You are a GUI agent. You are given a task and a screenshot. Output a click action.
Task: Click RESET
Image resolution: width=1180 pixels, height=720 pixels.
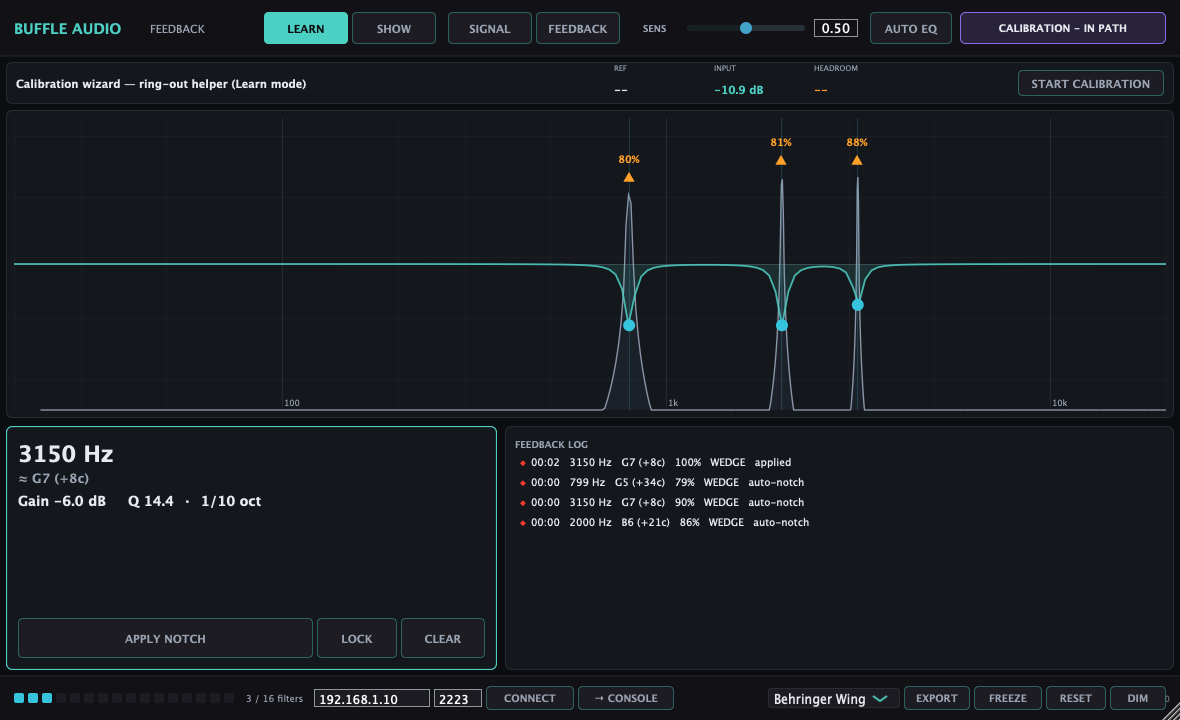(1075, 698)
